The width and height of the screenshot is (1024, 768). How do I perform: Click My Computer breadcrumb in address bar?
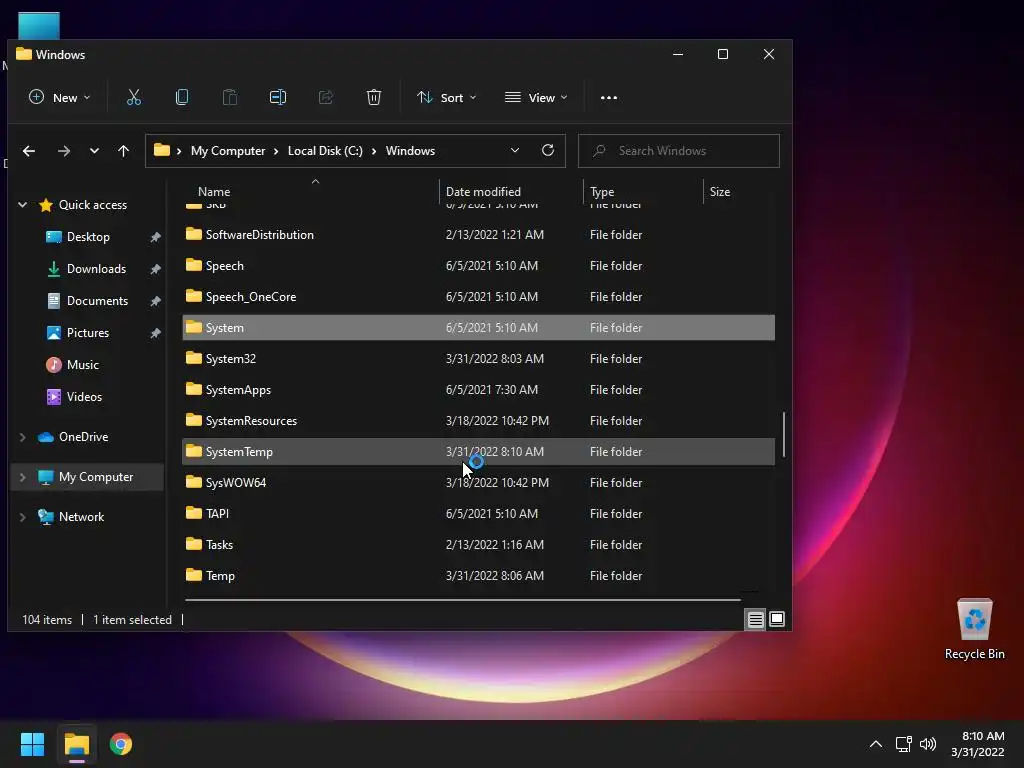click(x=228, y=151)
